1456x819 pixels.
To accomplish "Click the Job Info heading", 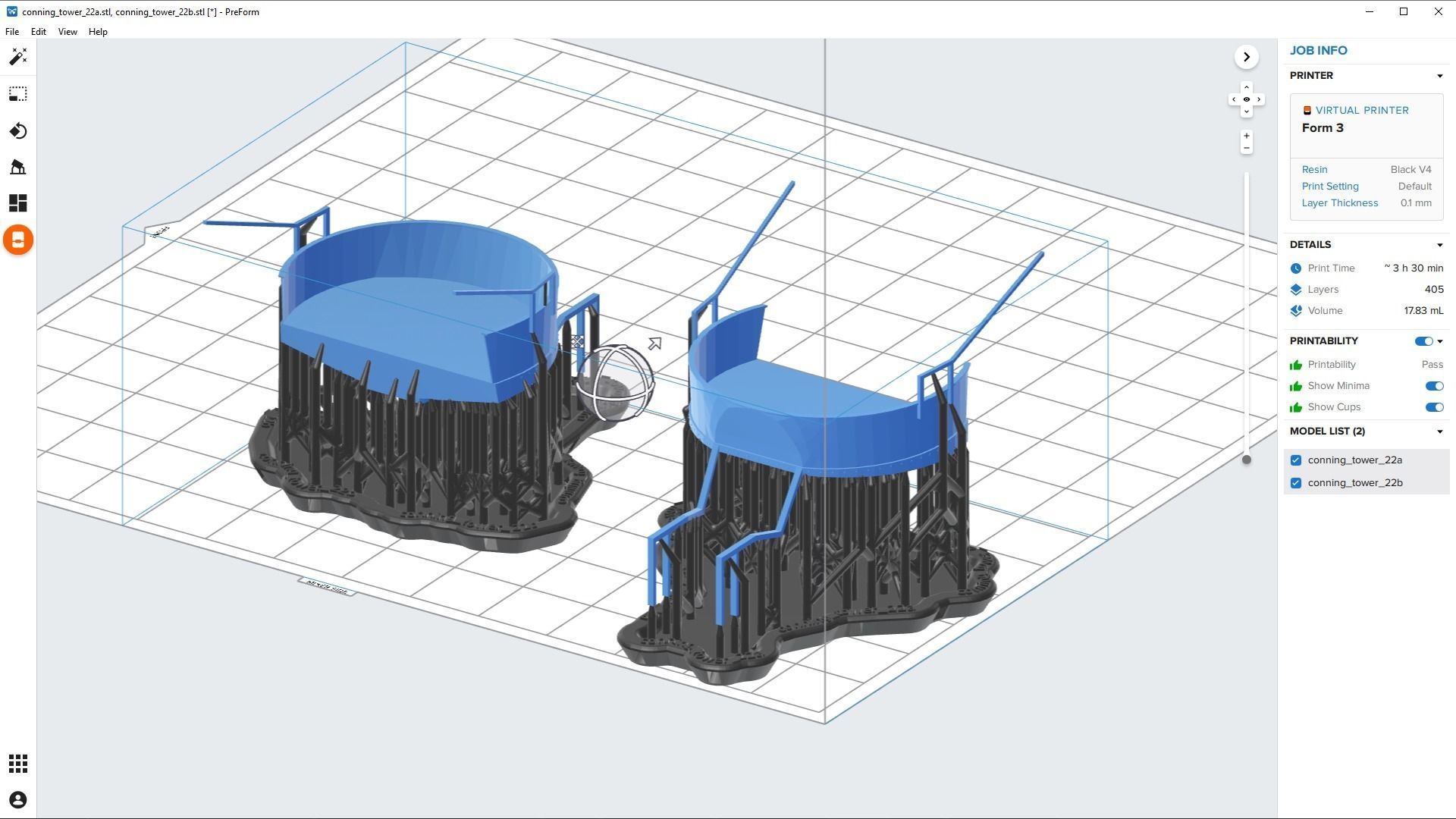I will [1319, 51].
